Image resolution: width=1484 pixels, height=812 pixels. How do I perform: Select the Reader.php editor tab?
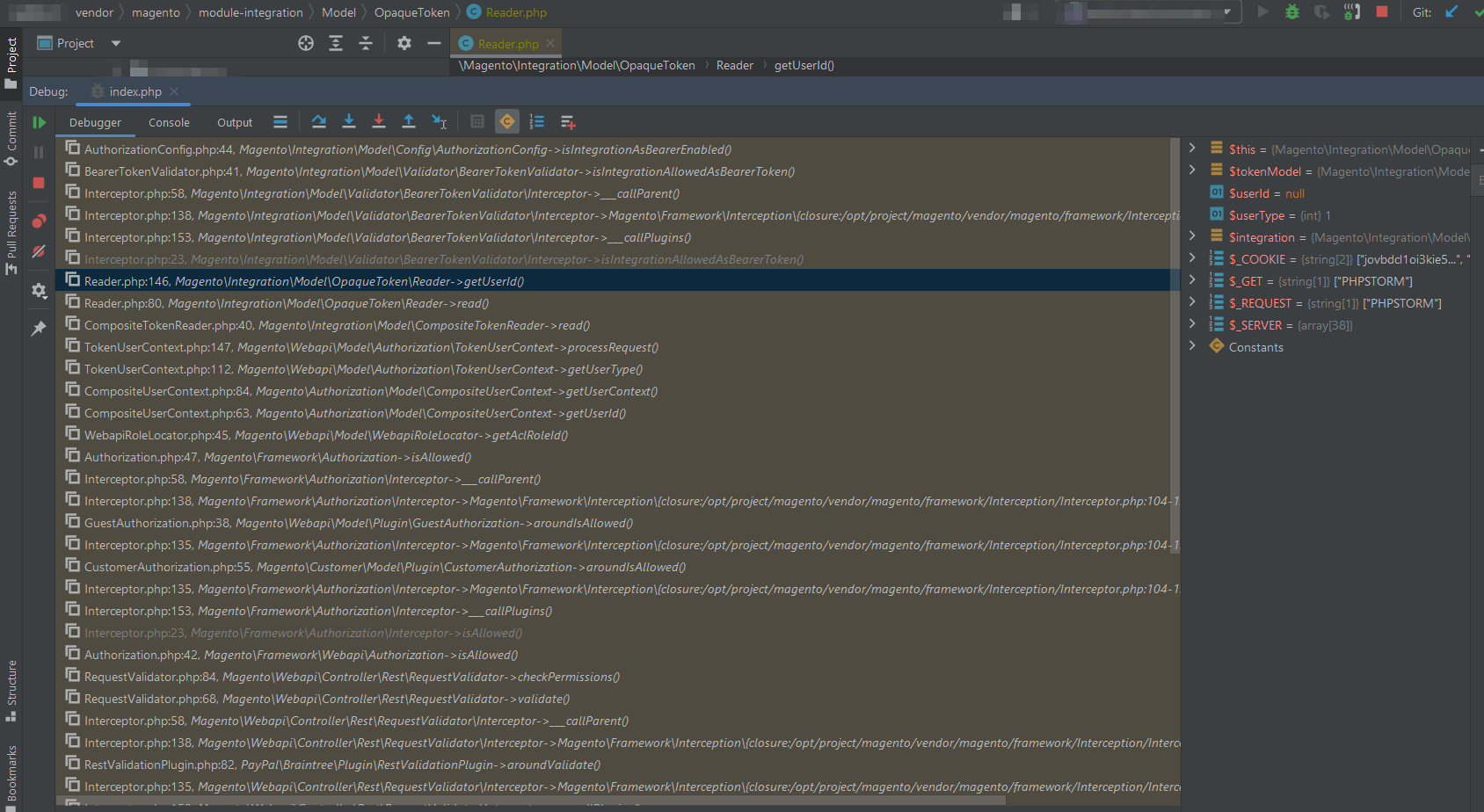coord(507,44)
